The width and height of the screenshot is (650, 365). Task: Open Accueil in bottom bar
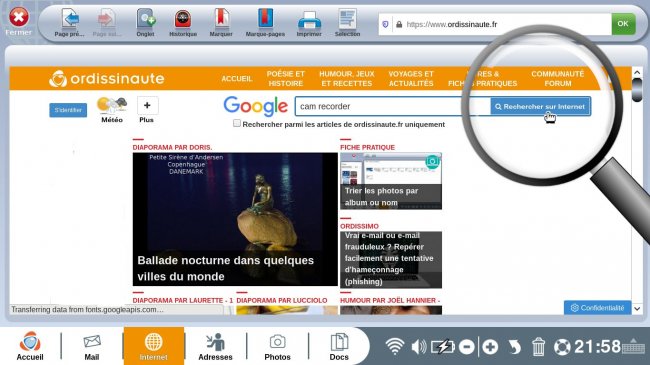(30, 346)
